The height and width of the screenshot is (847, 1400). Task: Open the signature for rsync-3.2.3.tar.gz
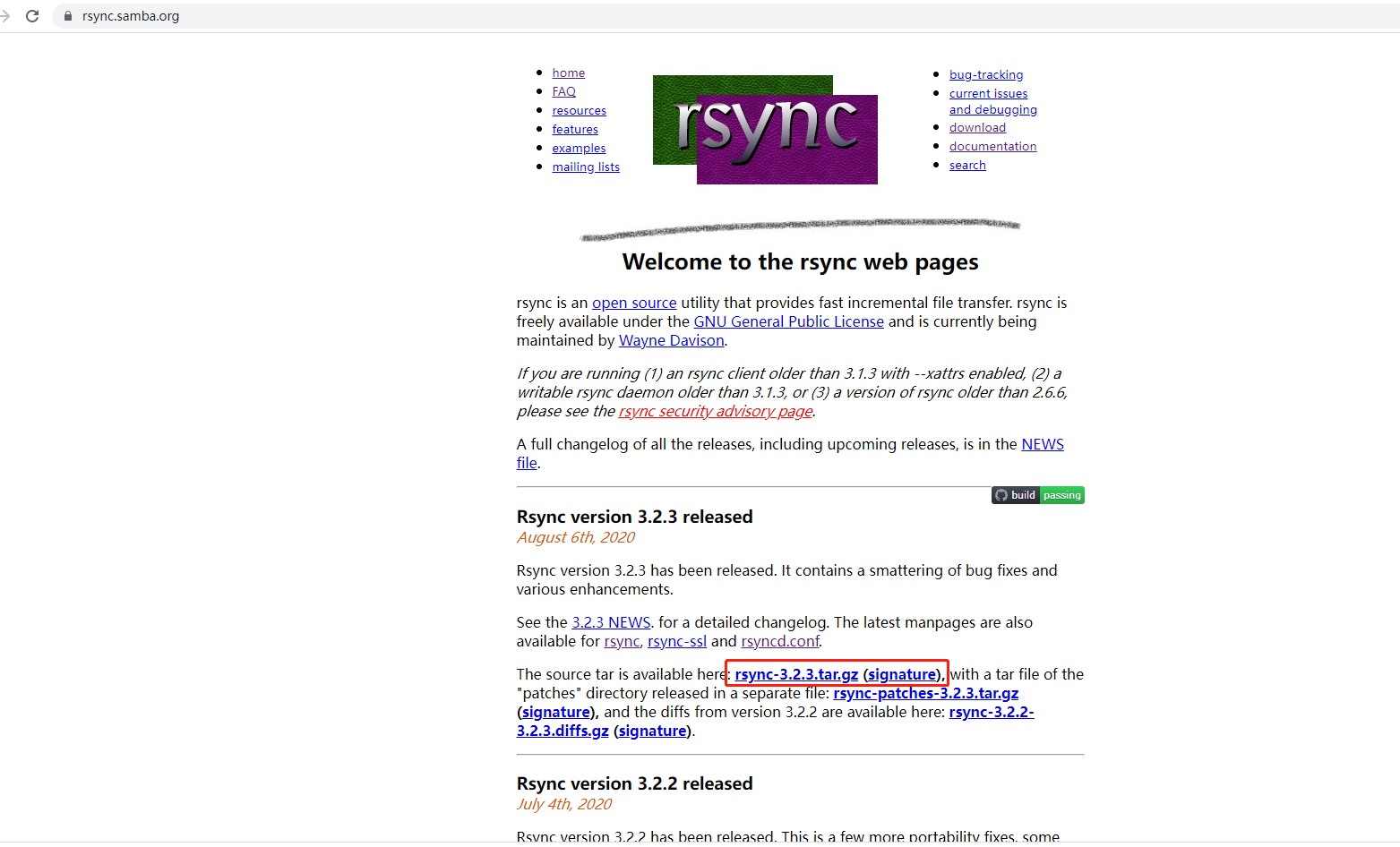(902, 673)
